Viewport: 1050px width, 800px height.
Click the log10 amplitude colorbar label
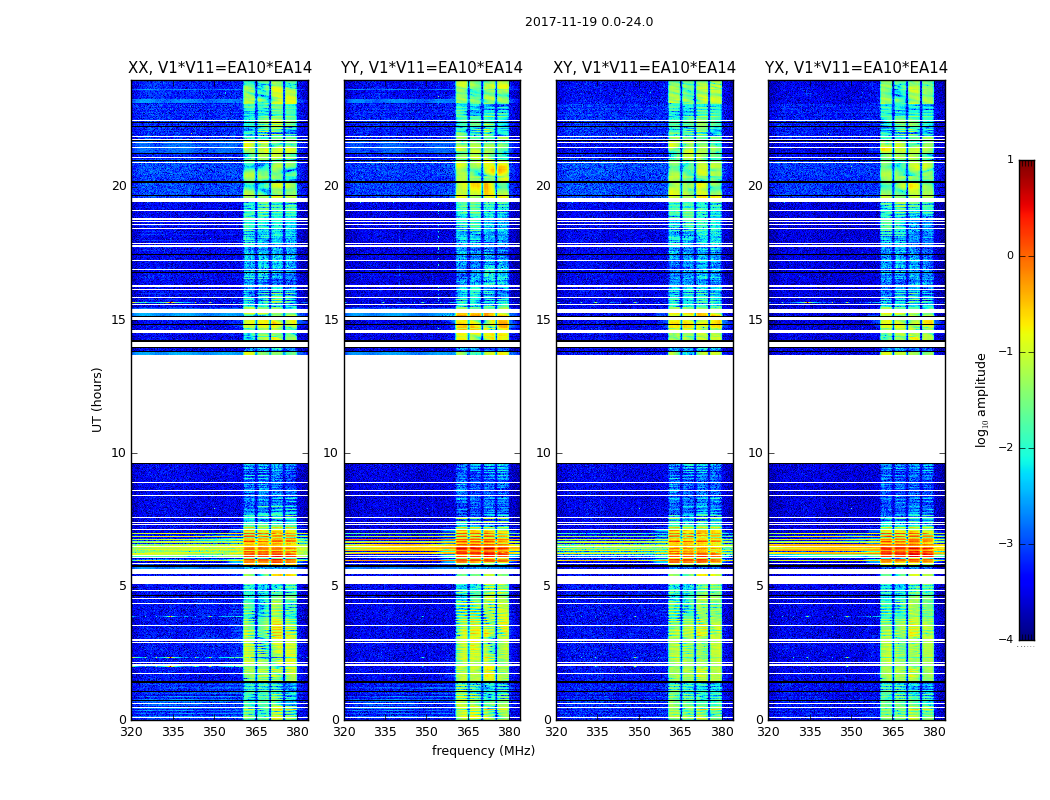(x=982, y=399)
